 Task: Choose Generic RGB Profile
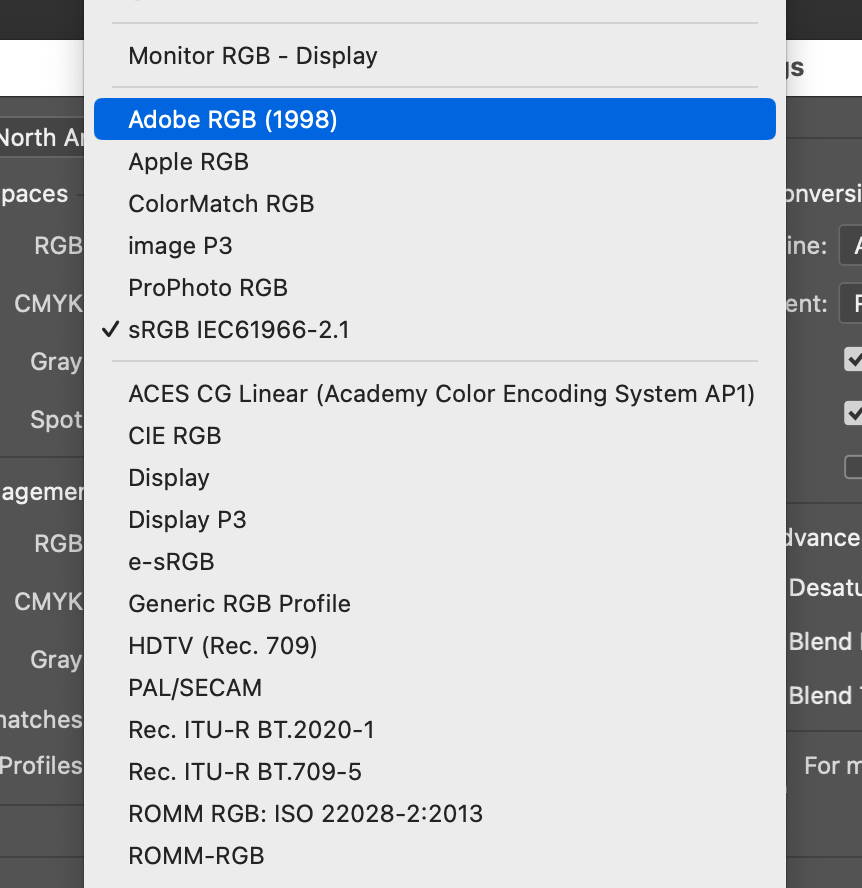click(239, 604)
